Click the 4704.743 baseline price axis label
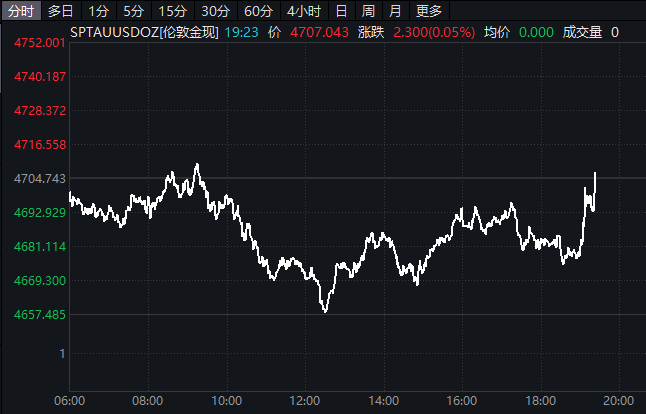This screenshot has width=646, height=414. (x=39, y=178)
